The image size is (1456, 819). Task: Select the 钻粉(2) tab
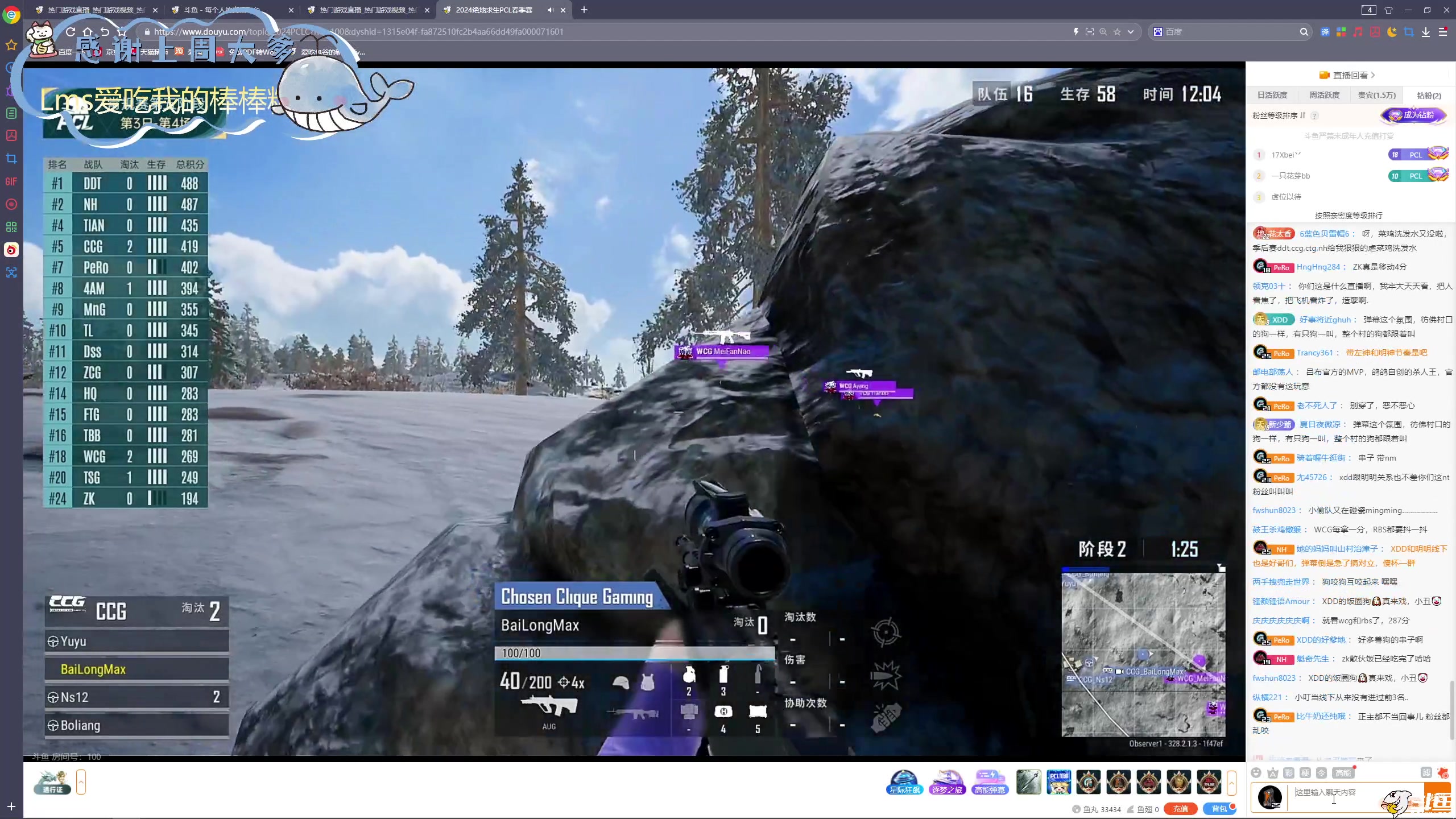[x=1429, y=95]
